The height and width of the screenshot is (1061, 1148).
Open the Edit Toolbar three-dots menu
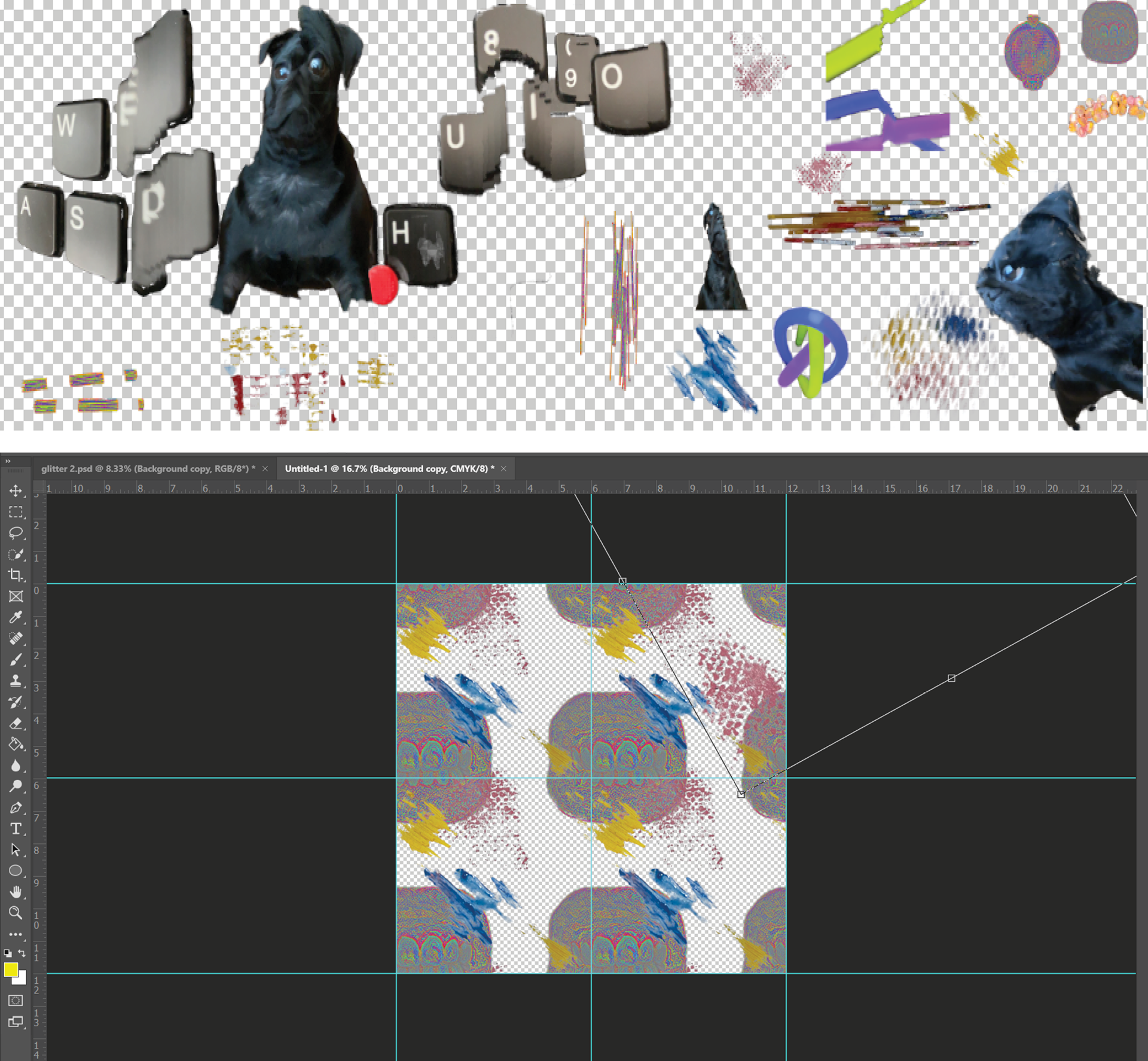[16, 934]
